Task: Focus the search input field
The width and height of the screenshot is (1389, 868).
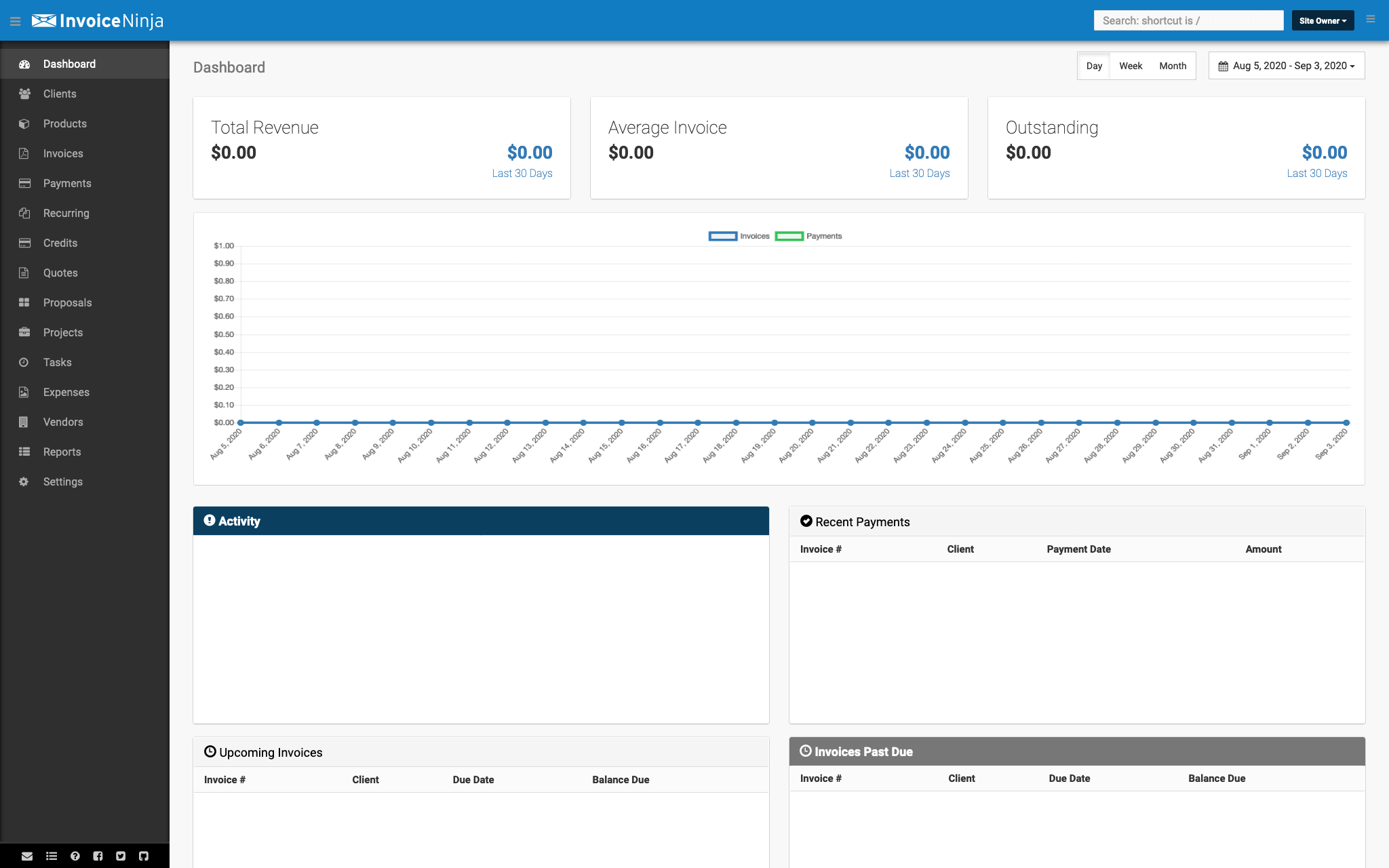Action: pos(1188,21)
